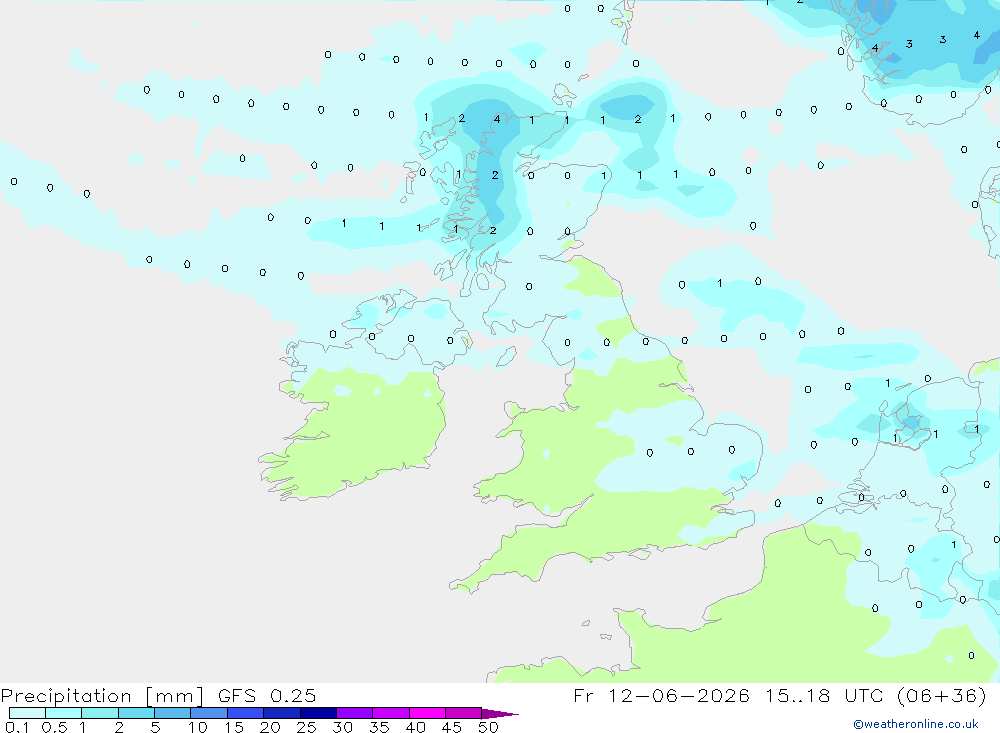Select the 15–20 mm royal blue legend swatch
Viewport: 1000px width, 733px height.
(x=245, y=713)
